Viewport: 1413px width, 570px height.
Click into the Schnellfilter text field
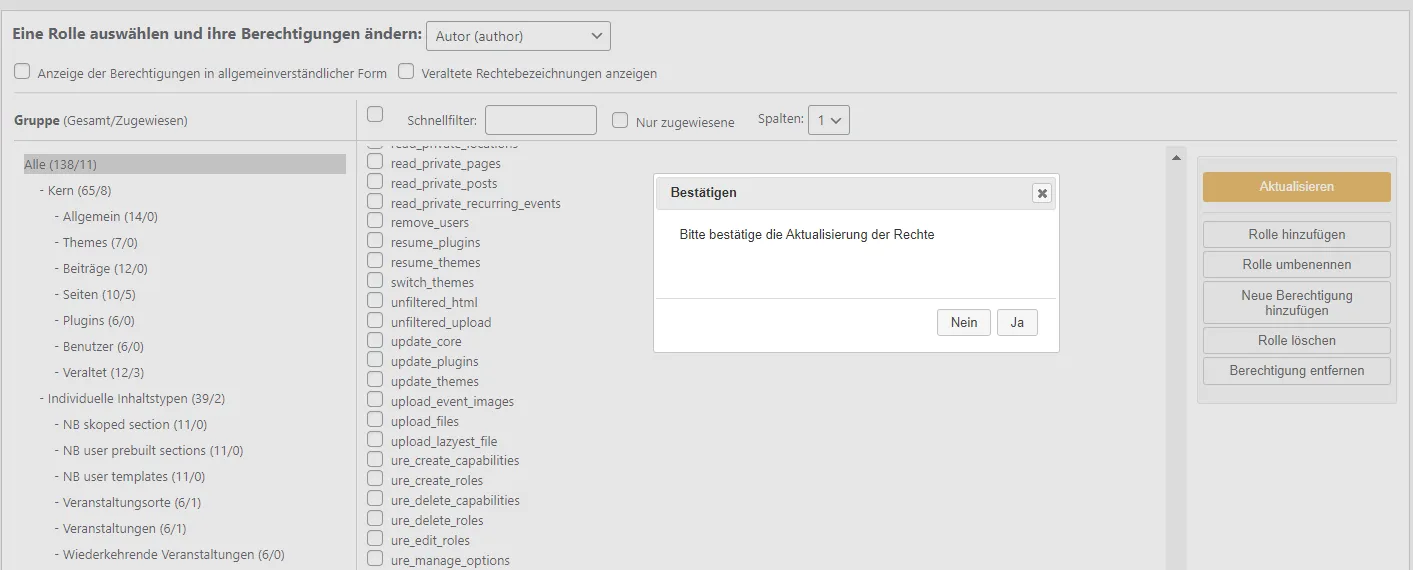click(541, 120)
